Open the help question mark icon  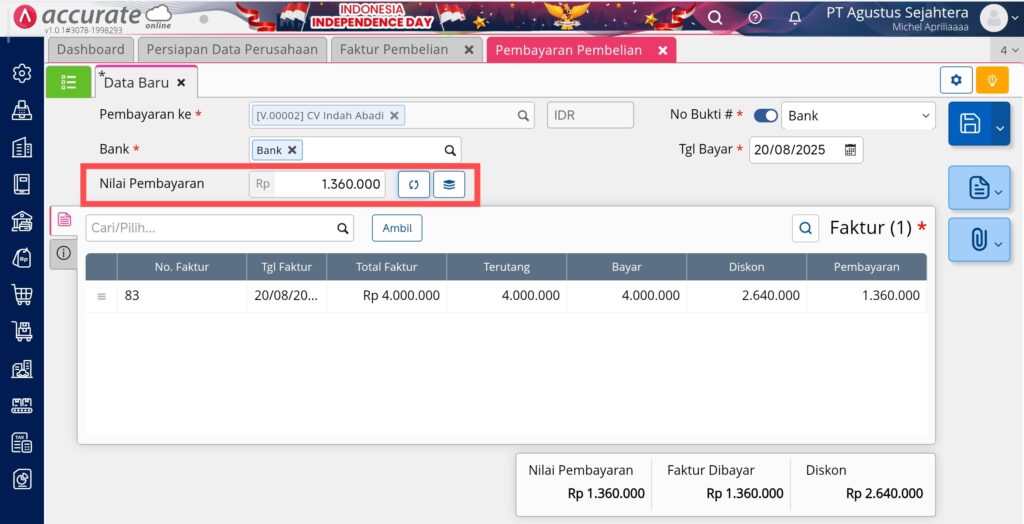point(755,18)
